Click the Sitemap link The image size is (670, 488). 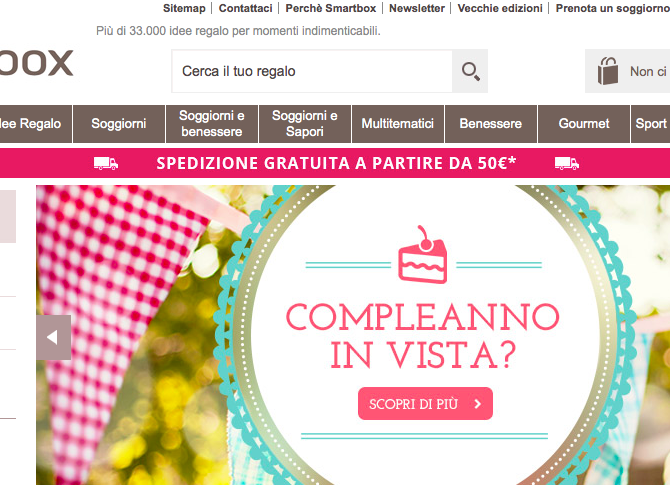[184, 8]
